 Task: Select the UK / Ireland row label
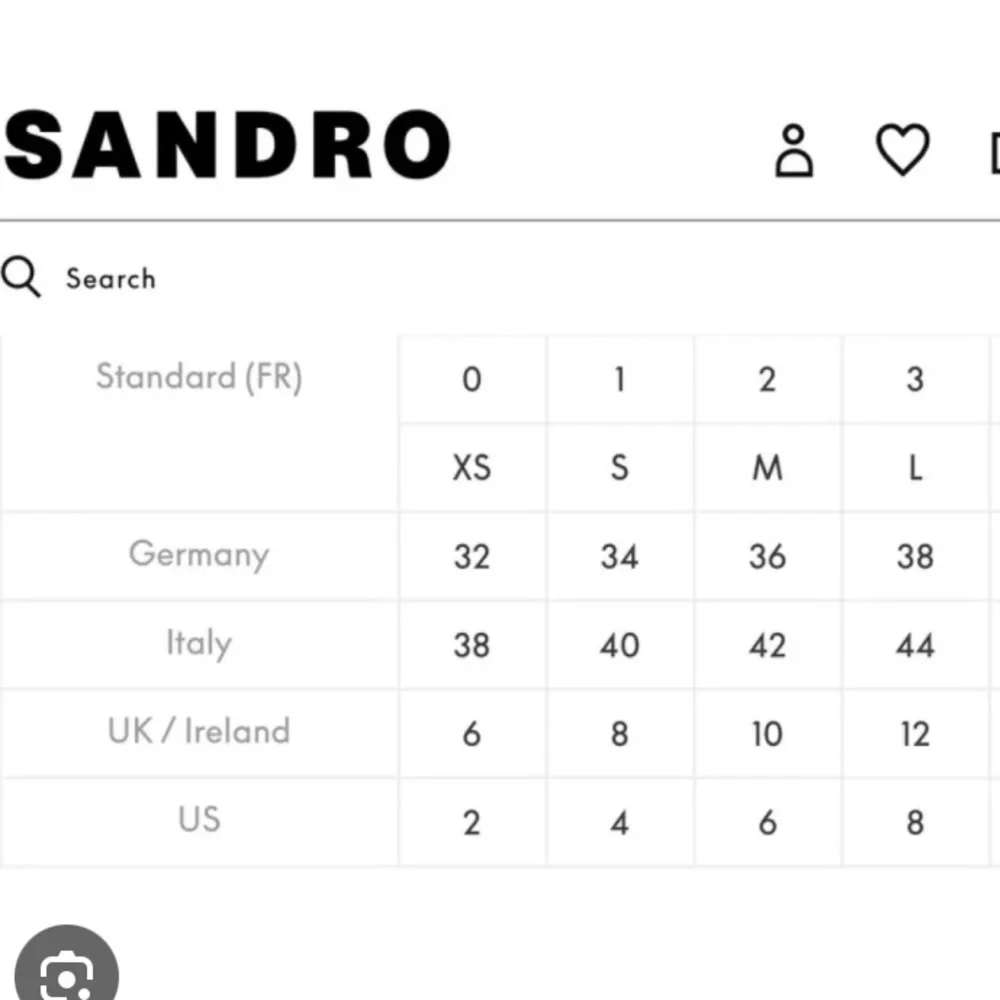tap(199, 731)
